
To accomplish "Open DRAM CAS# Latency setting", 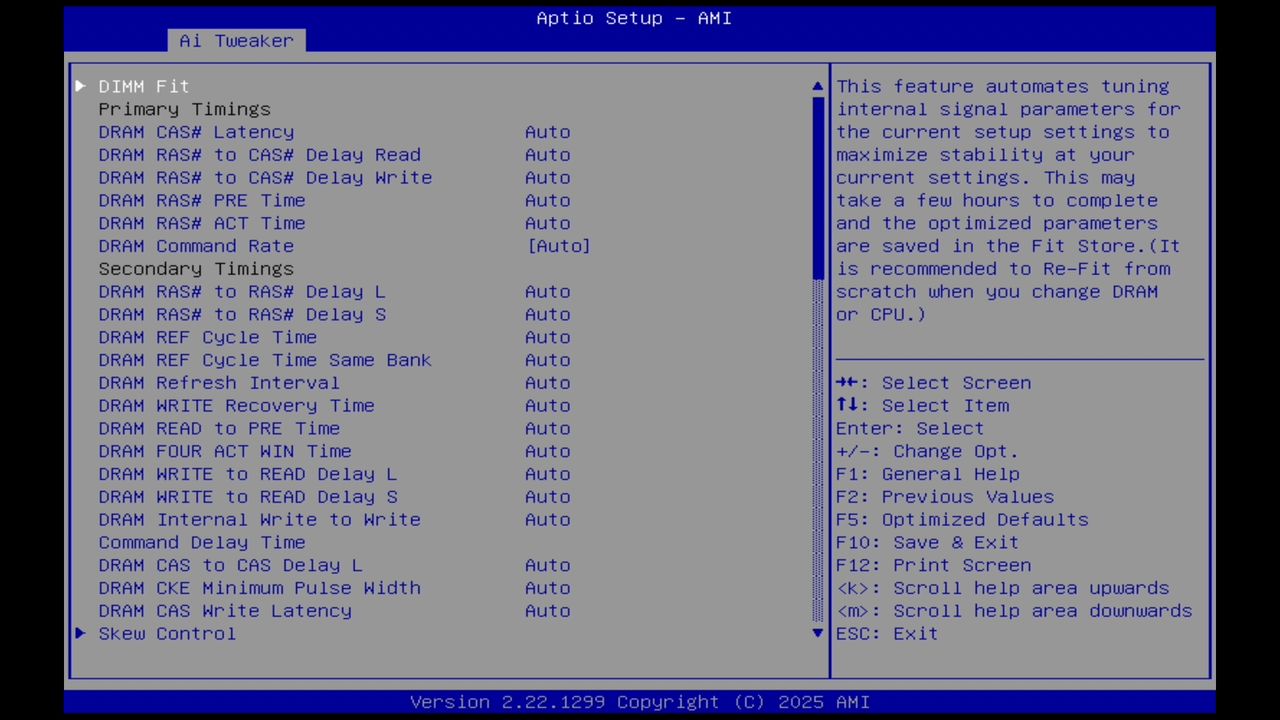I will (x=300, y=131).
